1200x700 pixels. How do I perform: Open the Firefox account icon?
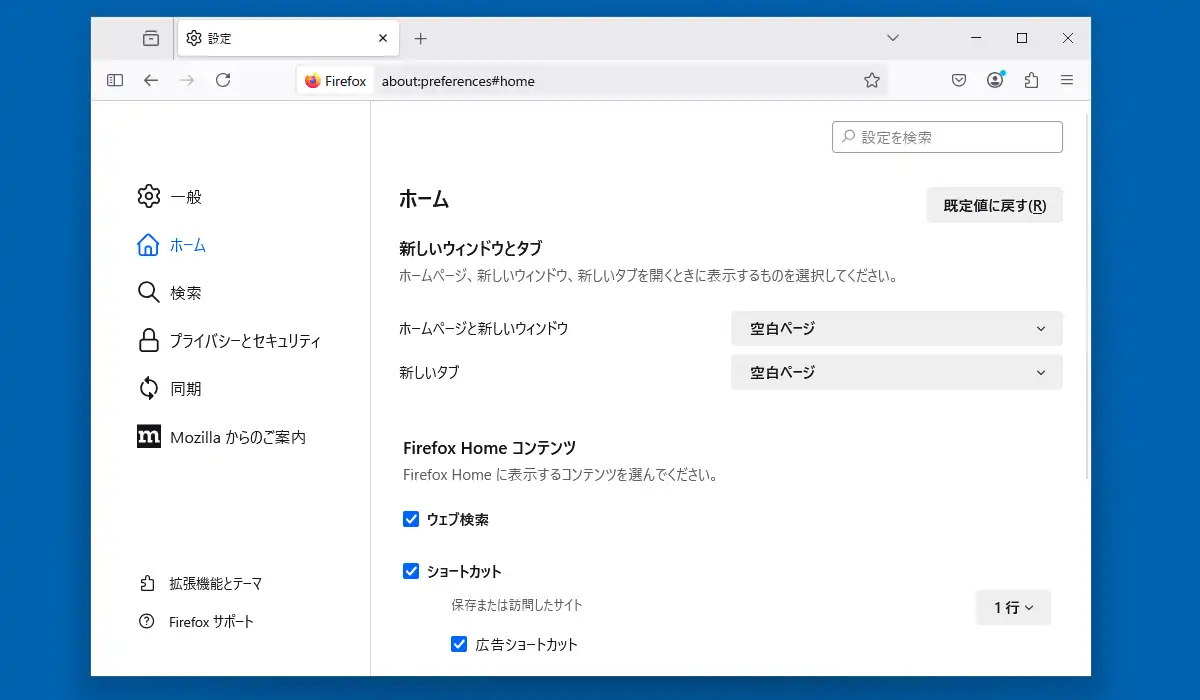[x=995, y=81]
